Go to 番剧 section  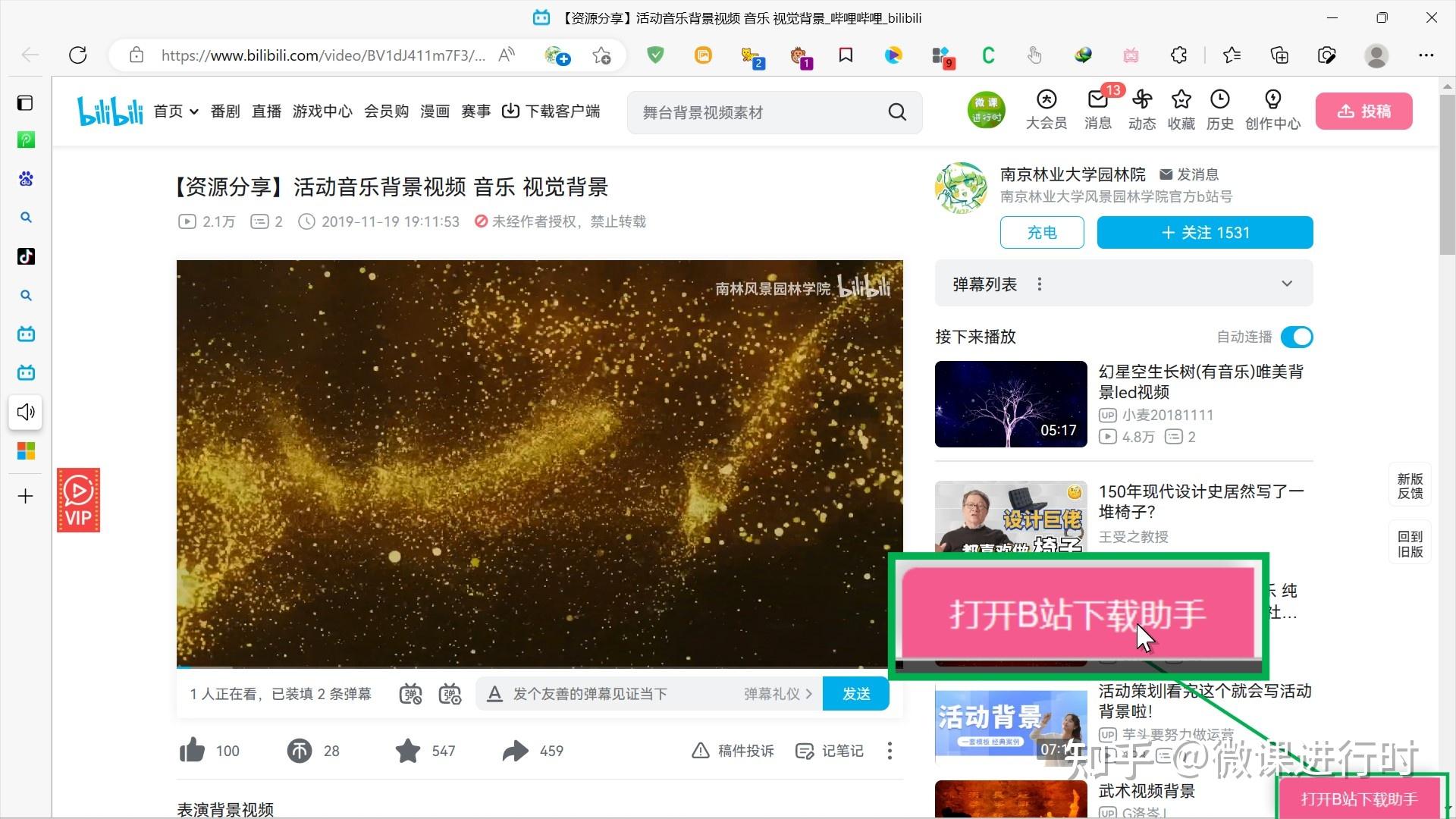tap(225, 111)
